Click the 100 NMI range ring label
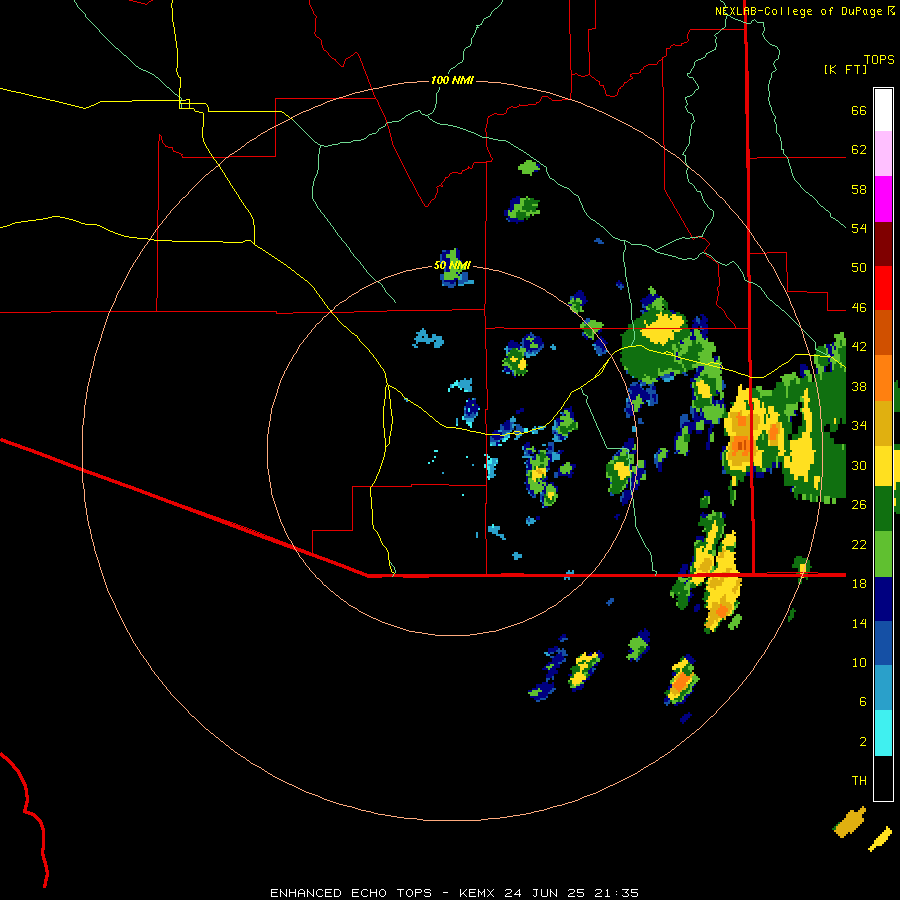Image resolution: width=900 pixels, height=900 pixels. pos(452,80)
